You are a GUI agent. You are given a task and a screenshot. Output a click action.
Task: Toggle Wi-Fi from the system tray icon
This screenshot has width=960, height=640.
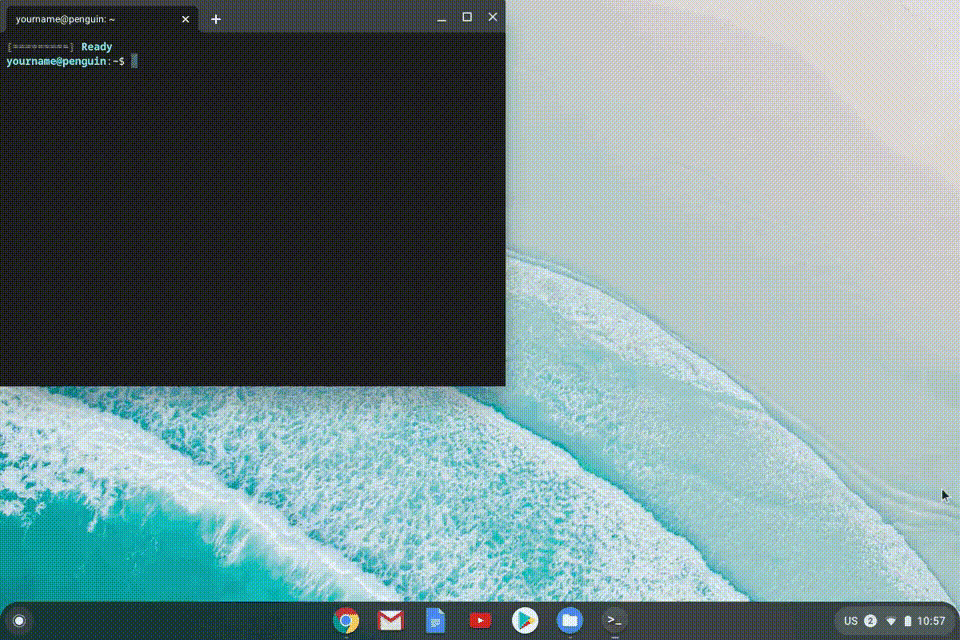tap(893, 620)
